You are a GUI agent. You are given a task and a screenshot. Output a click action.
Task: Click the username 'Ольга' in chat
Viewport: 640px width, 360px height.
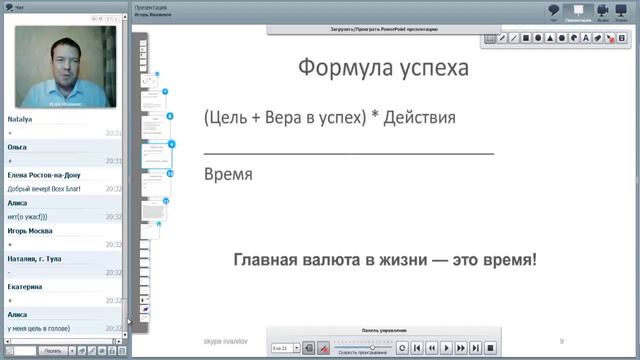click(17, 147)
